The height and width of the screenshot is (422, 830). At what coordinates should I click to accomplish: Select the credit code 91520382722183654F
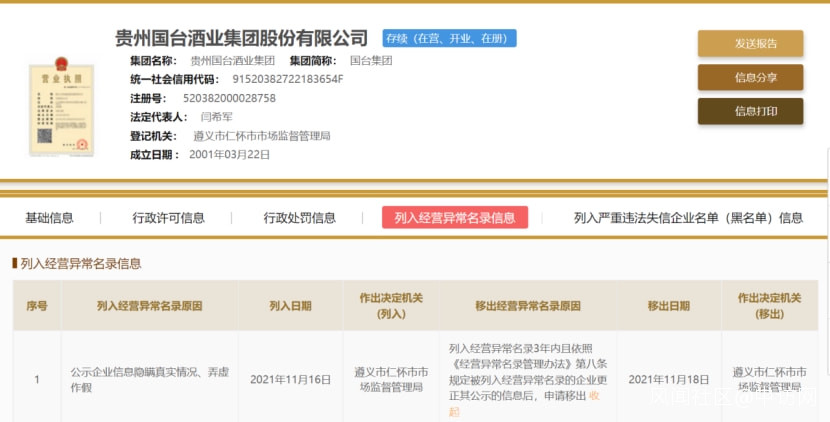(x=287, y=79)
